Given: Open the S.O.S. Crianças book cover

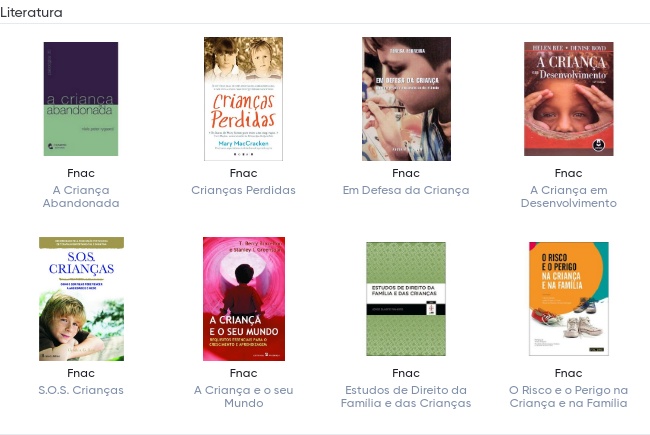Looking at the screenshot, I should 81,299.
